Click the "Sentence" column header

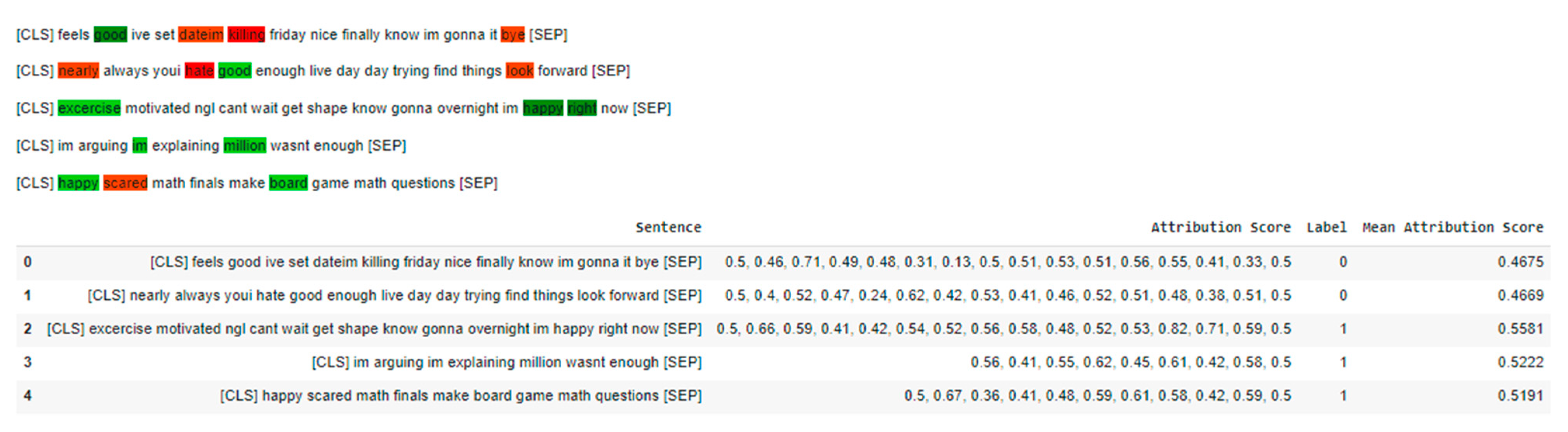[x=668, y=227]
